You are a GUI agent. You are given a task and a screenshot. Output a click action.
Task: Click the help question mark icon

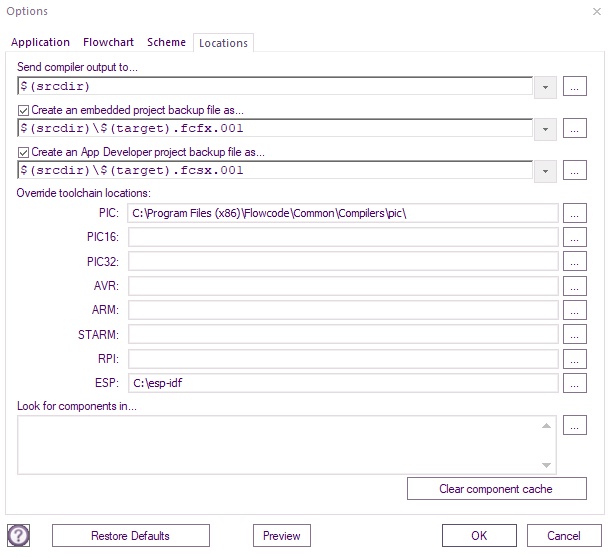click(18, 536)
